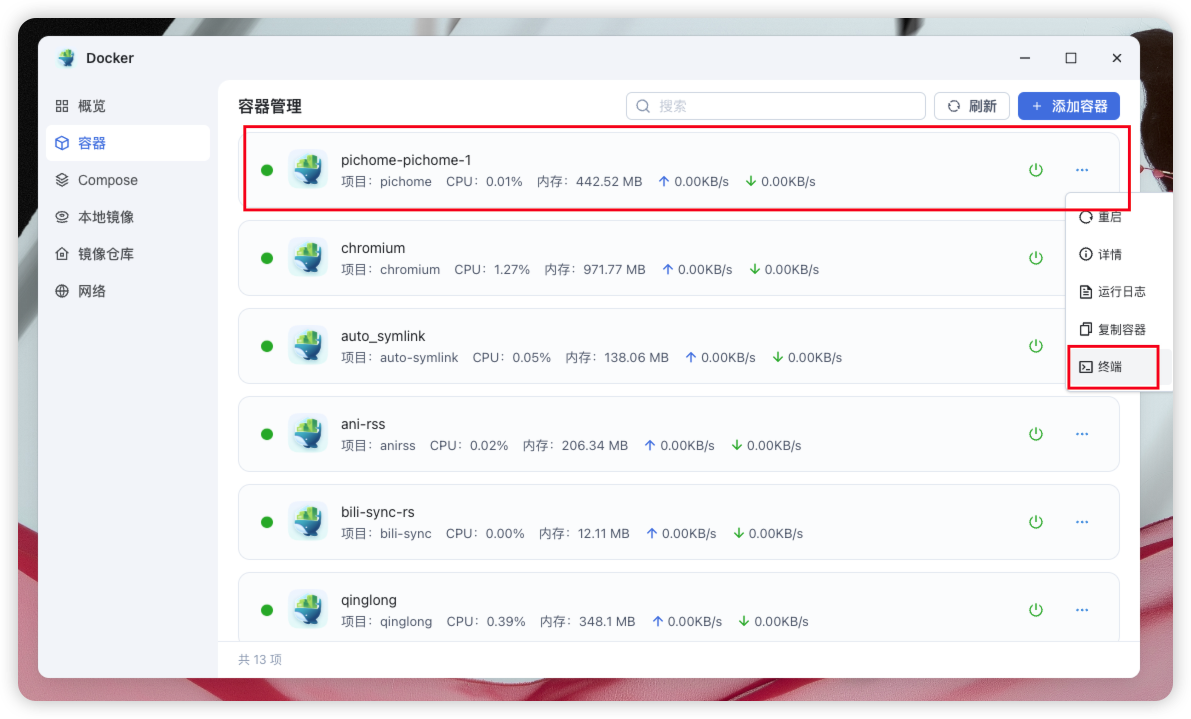
Task: Open the 网络 sidebar section
Action: coord(128,292)
